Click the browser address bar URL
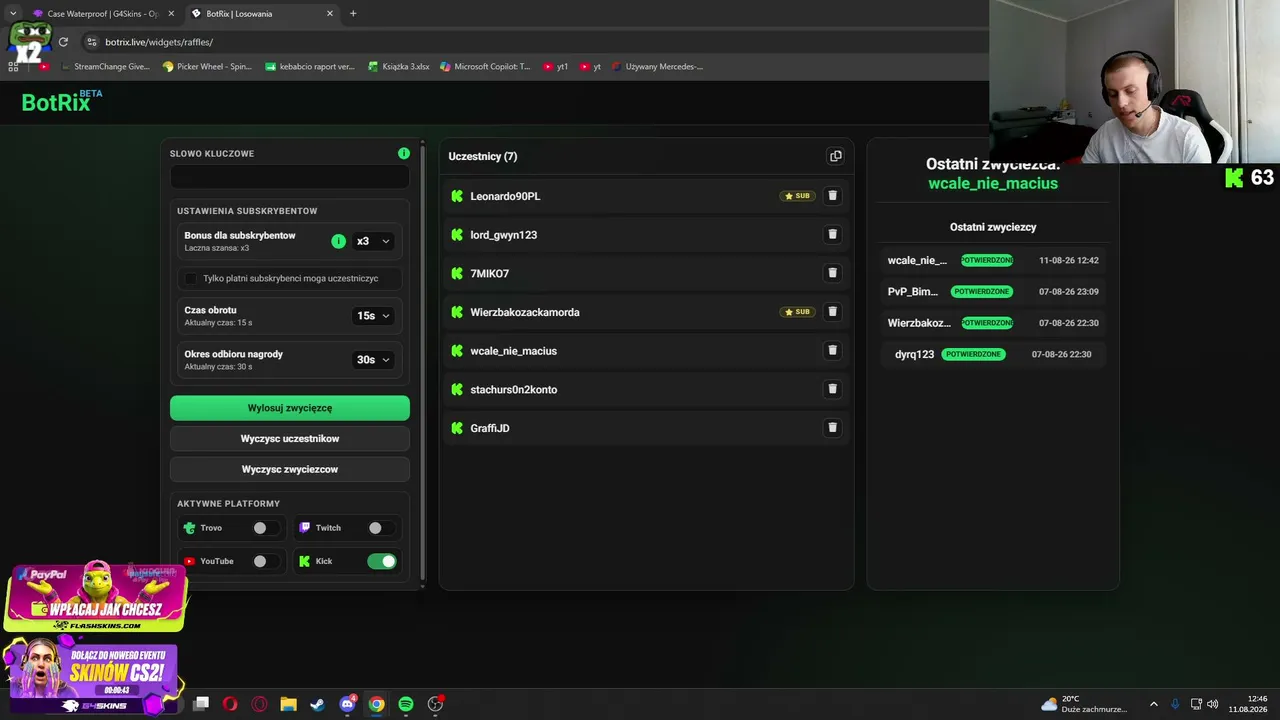1280x720 pixels. click(159, 42)
